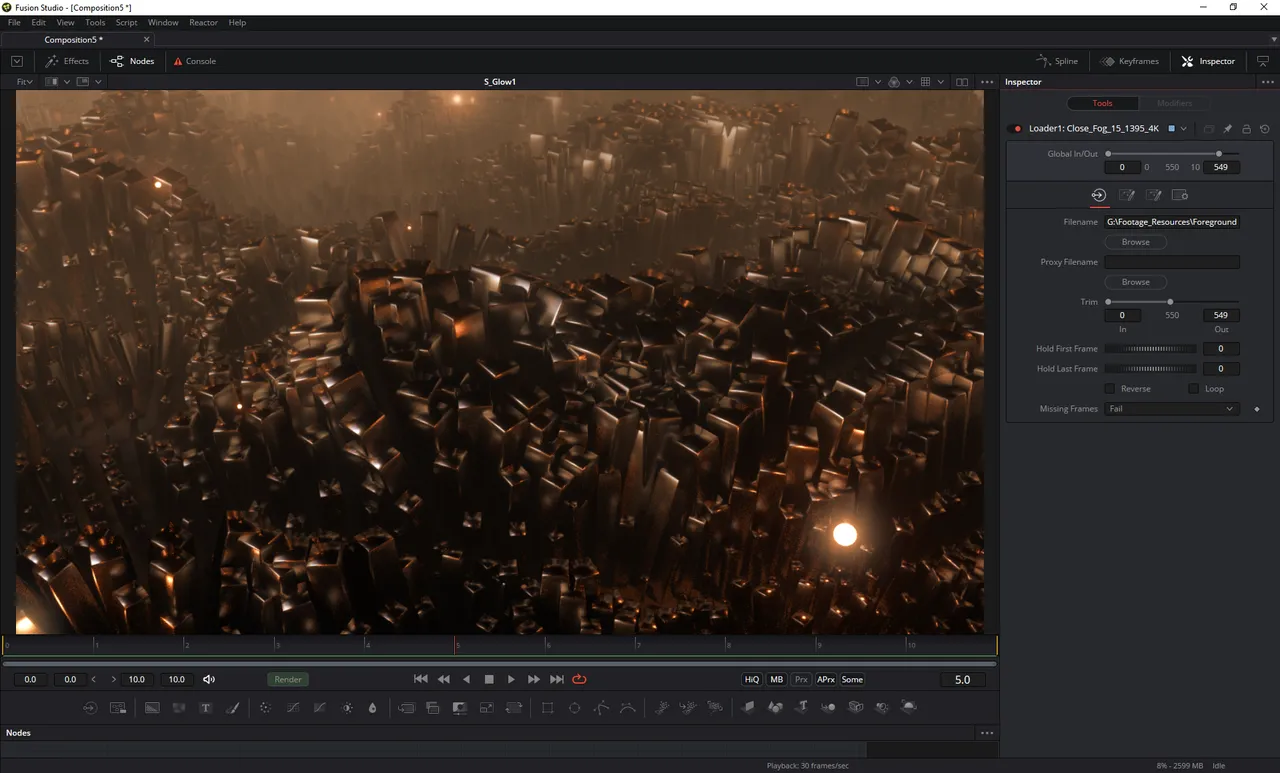The width and height of the screenshot is (1280, 773).
Task: Add a Loader node from the toolbar
Action: (x=90, y=707)
